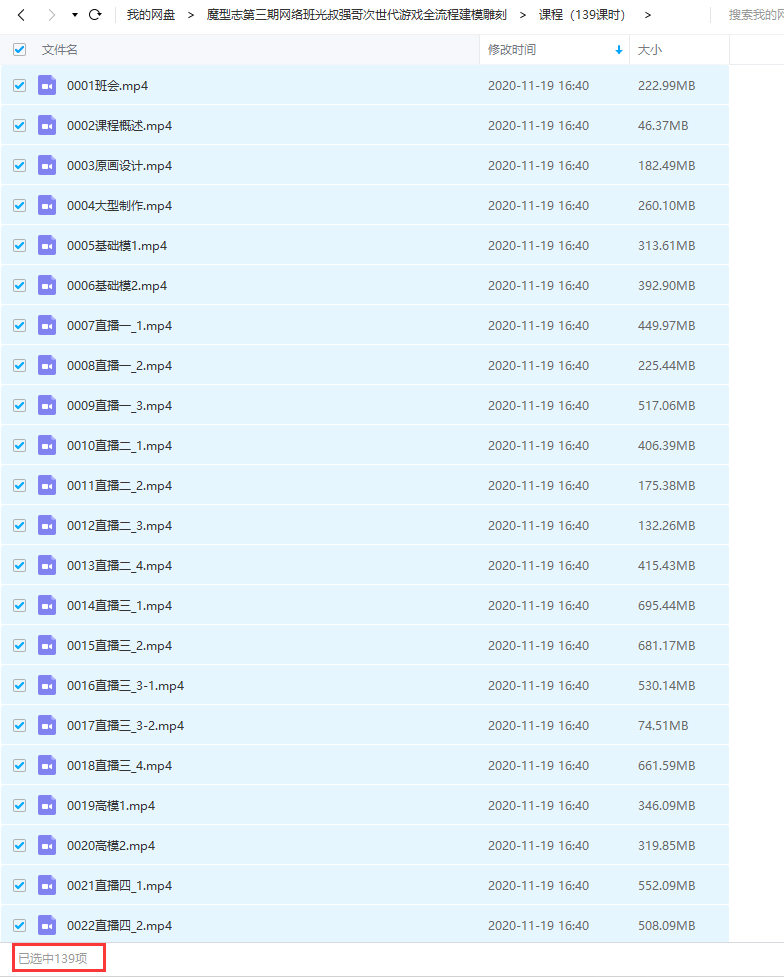Click the sort arrow in 修改时间 column
The image size is (784, 977).
pyautogui.click(x=619, y=50)
